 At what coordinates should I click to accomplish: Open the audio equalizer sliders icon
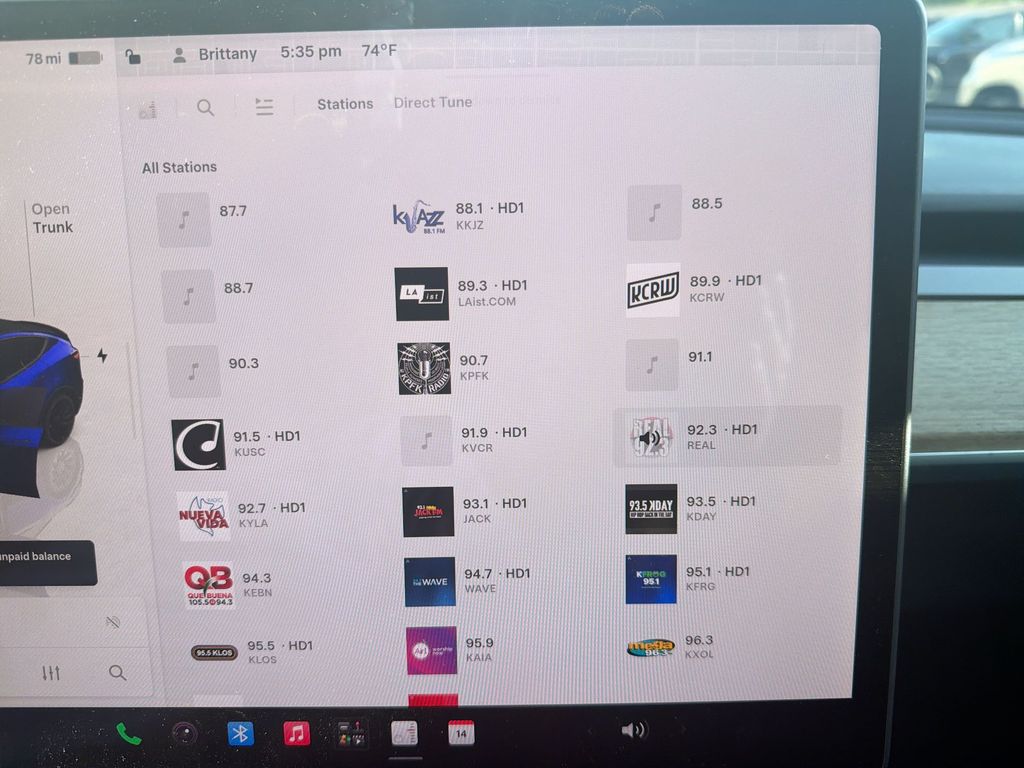[x=51, y=673]
